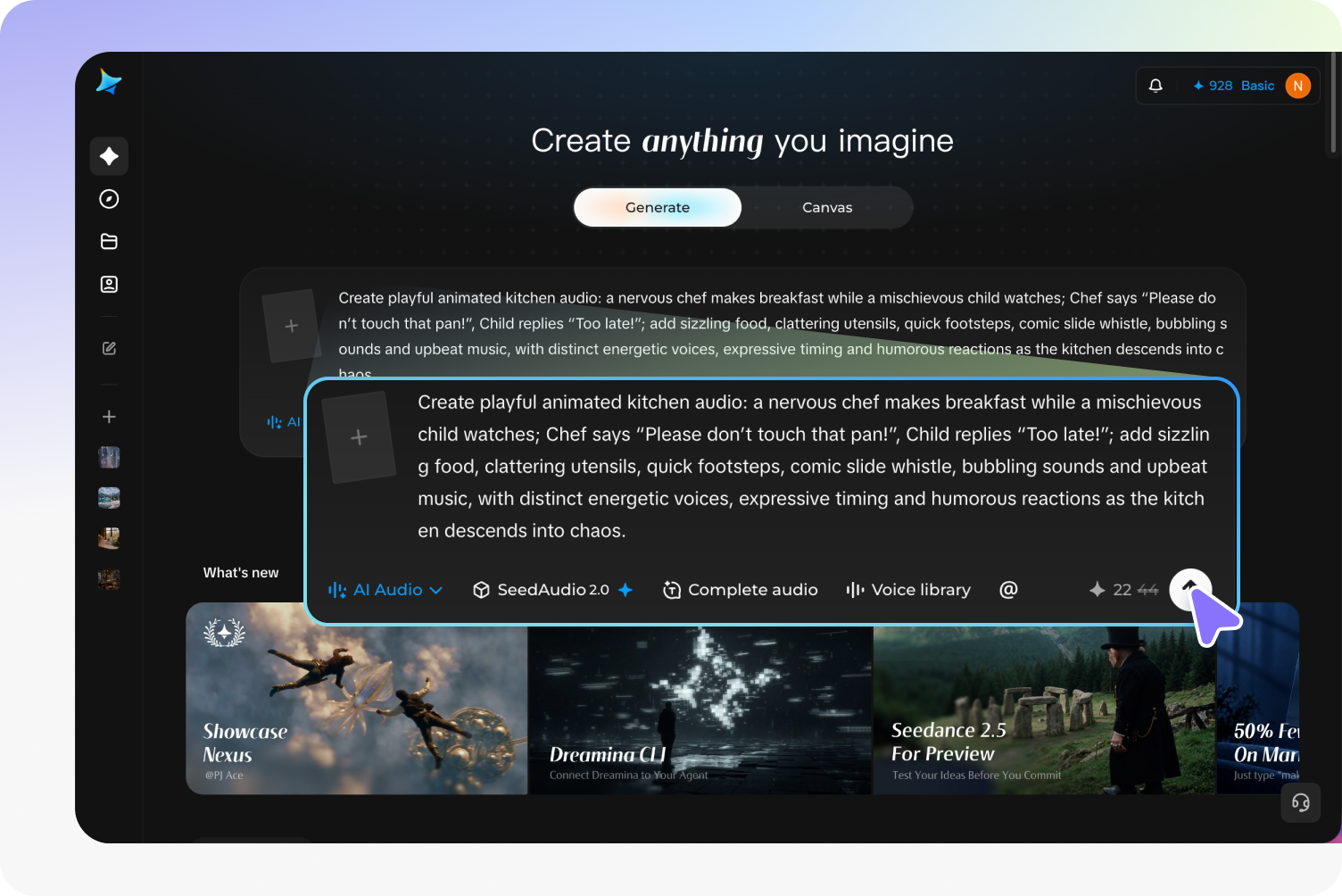Click the Dreamina logo in the sidebar
Viewport: 1342px width, 896px height.
click(109, 82)
